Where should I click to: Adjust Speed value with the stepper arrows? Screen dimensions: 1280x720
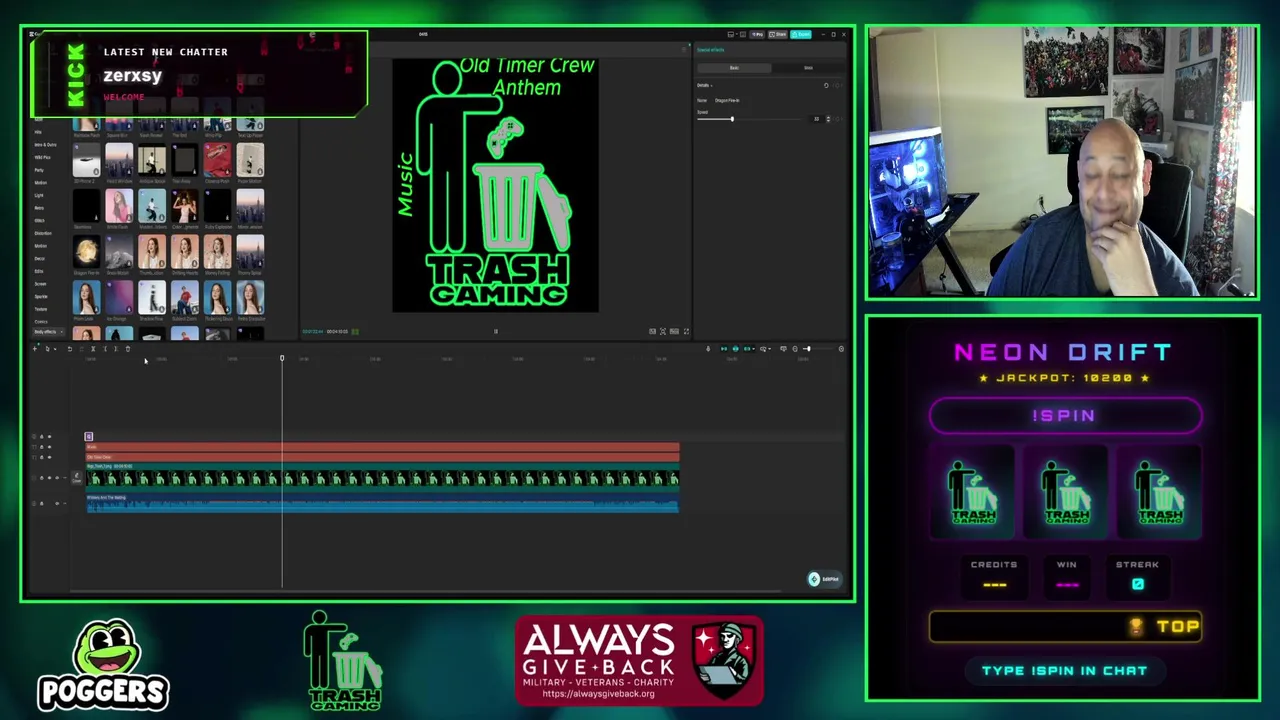click(828, 119)
